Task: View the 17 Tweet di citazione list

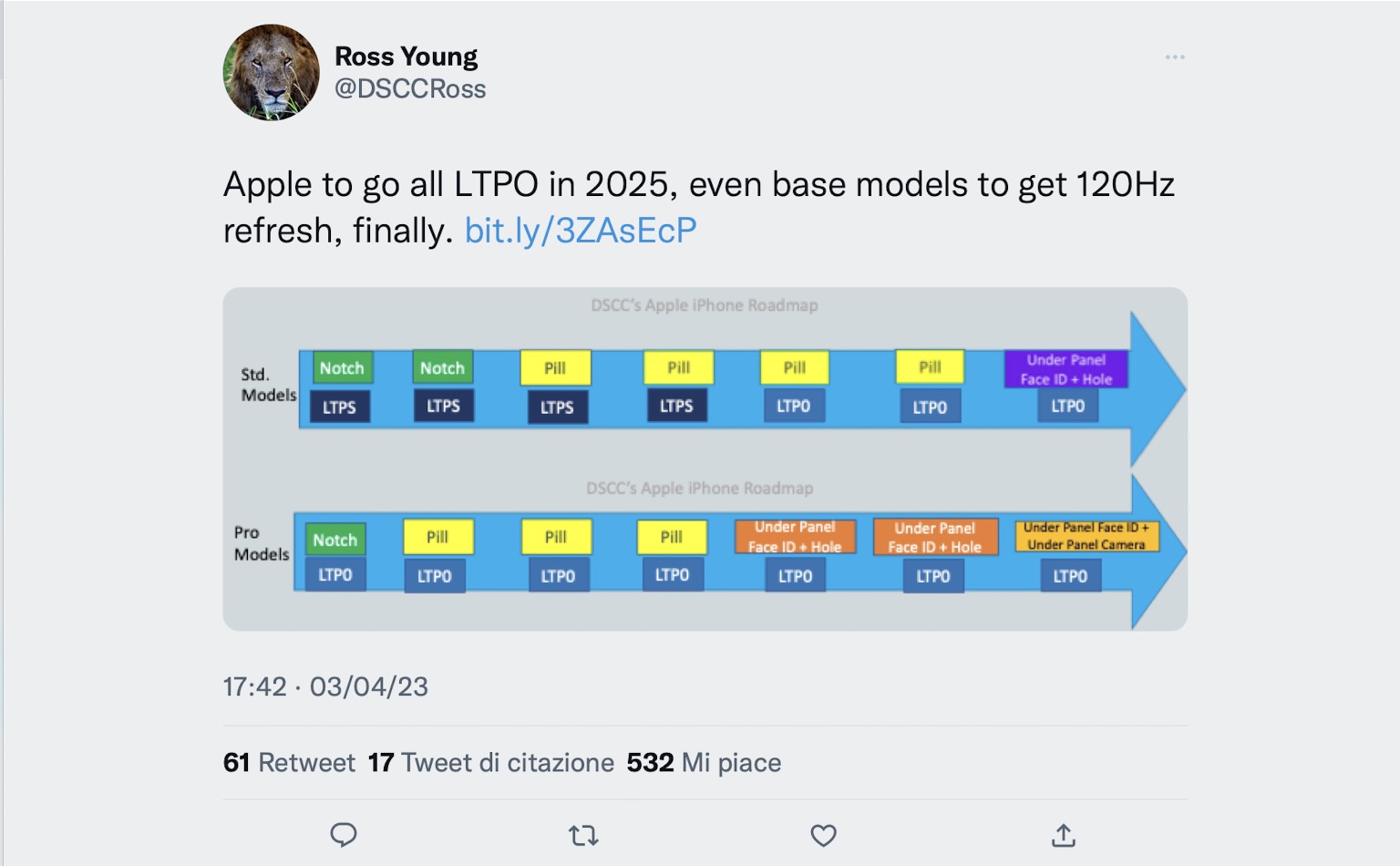Action: click(491, 762)
